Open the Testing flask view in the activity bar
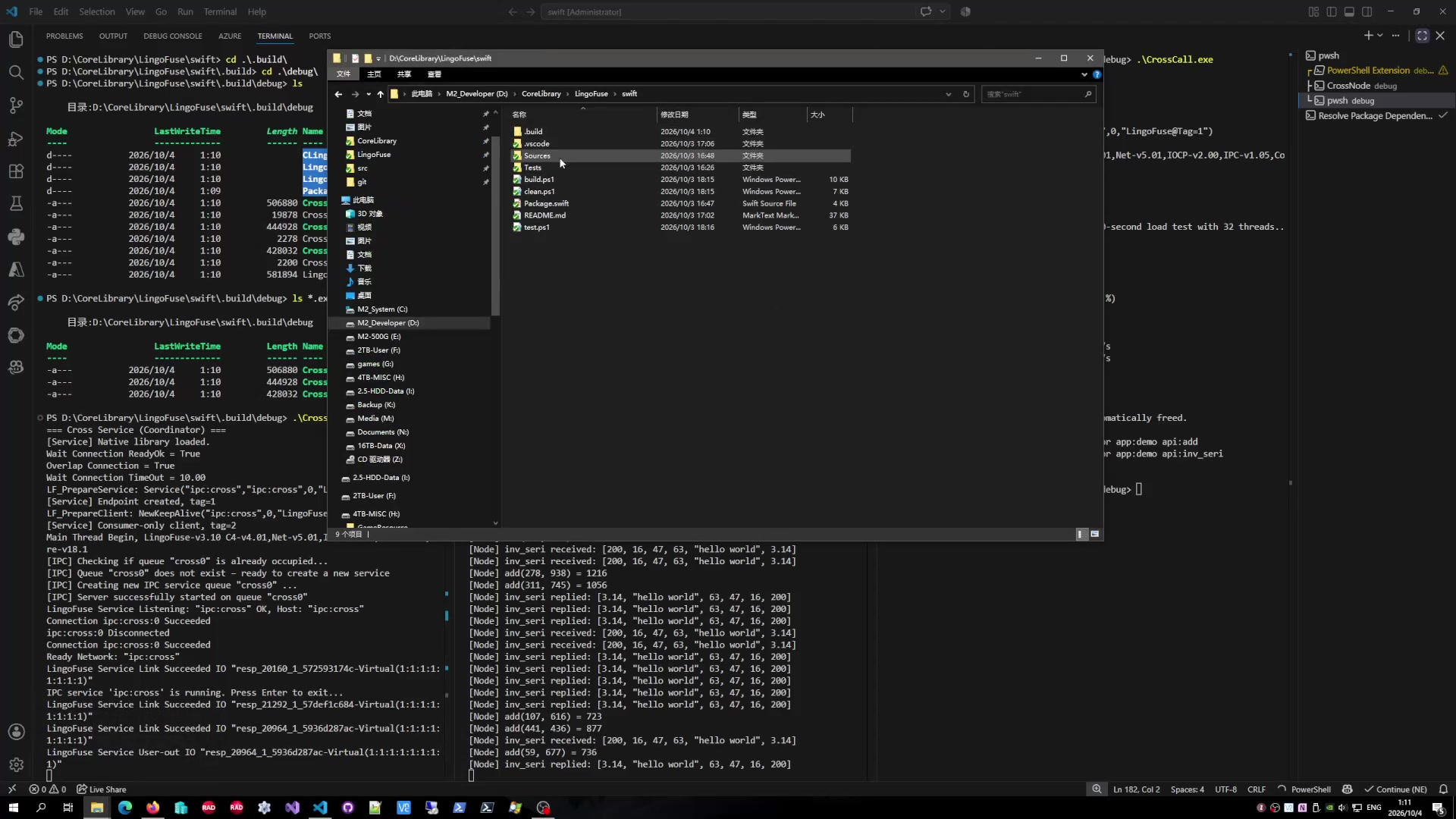This screenshot has height=819, width=1456. (x=16, y=204)
